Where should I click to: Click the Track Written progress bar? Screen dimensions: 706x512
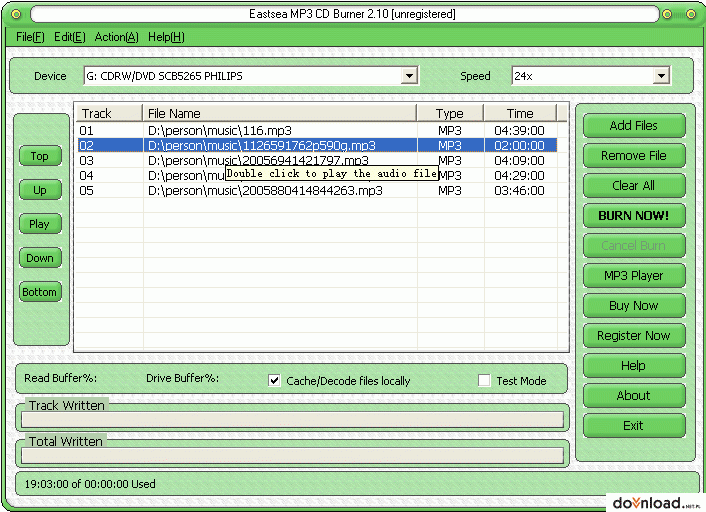[x=293, y=420]
